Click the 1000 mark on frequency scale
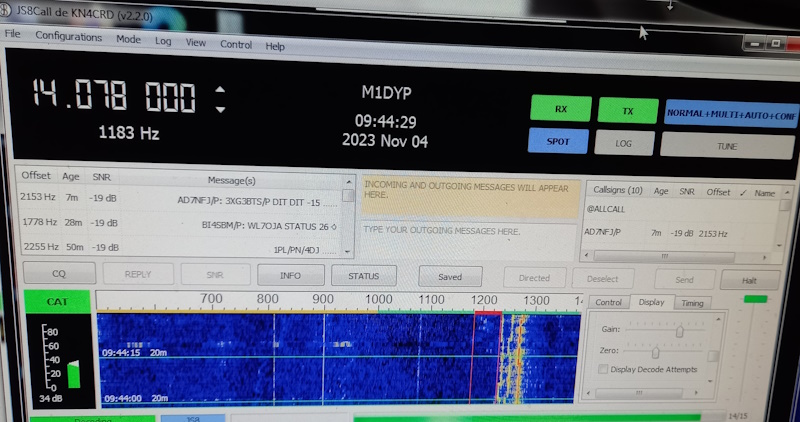The height and width of the screenshot is (422, 800). (x=378, y=300)
